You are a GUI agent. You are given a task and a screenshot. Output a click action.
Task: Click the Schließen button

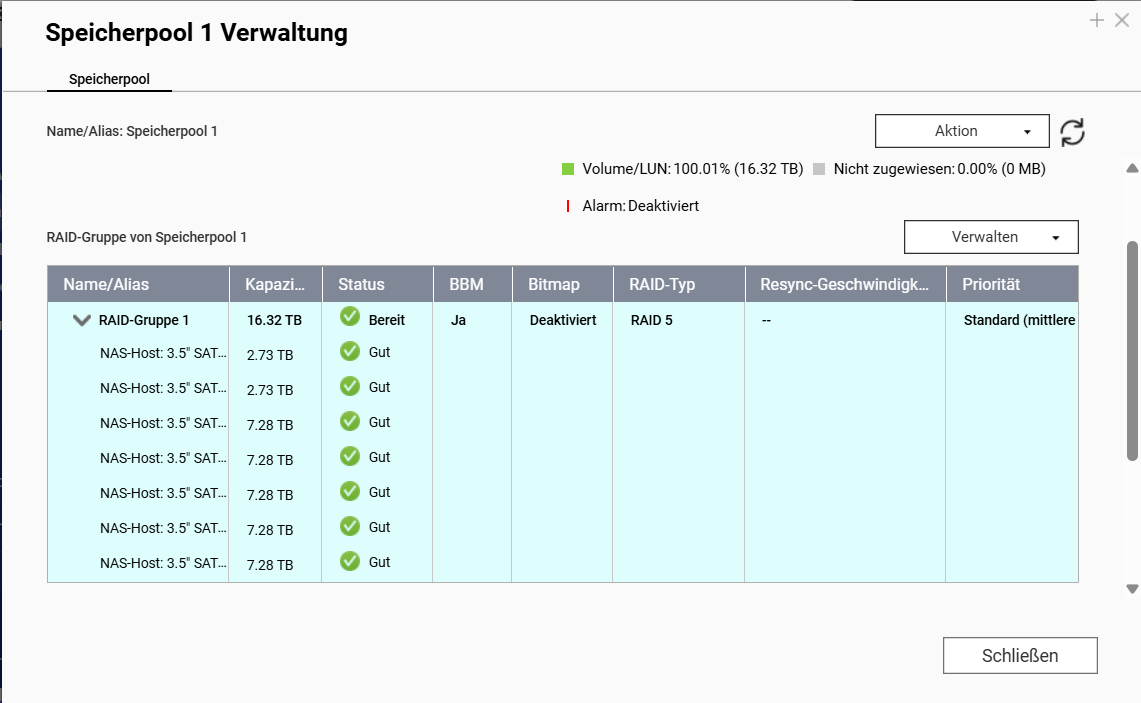click(1019, 656)
